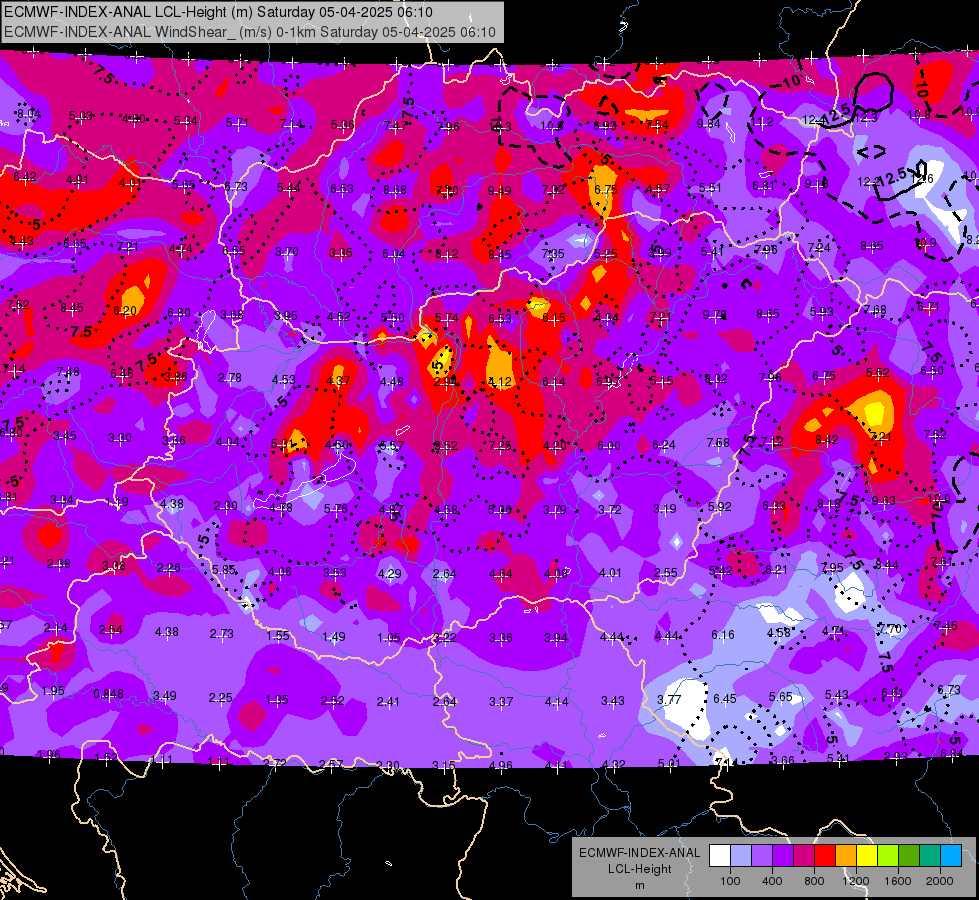Click the wind shear value 8.68
Screen dimensions: 979x900
click(x=395, y=189)
